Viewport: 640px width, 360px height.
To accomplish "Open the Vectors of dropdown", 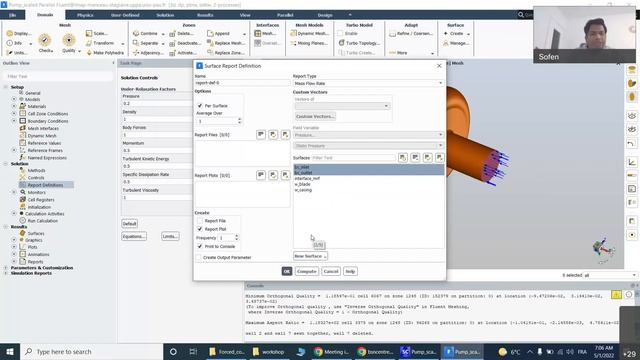I will click(x=342, y=106).
